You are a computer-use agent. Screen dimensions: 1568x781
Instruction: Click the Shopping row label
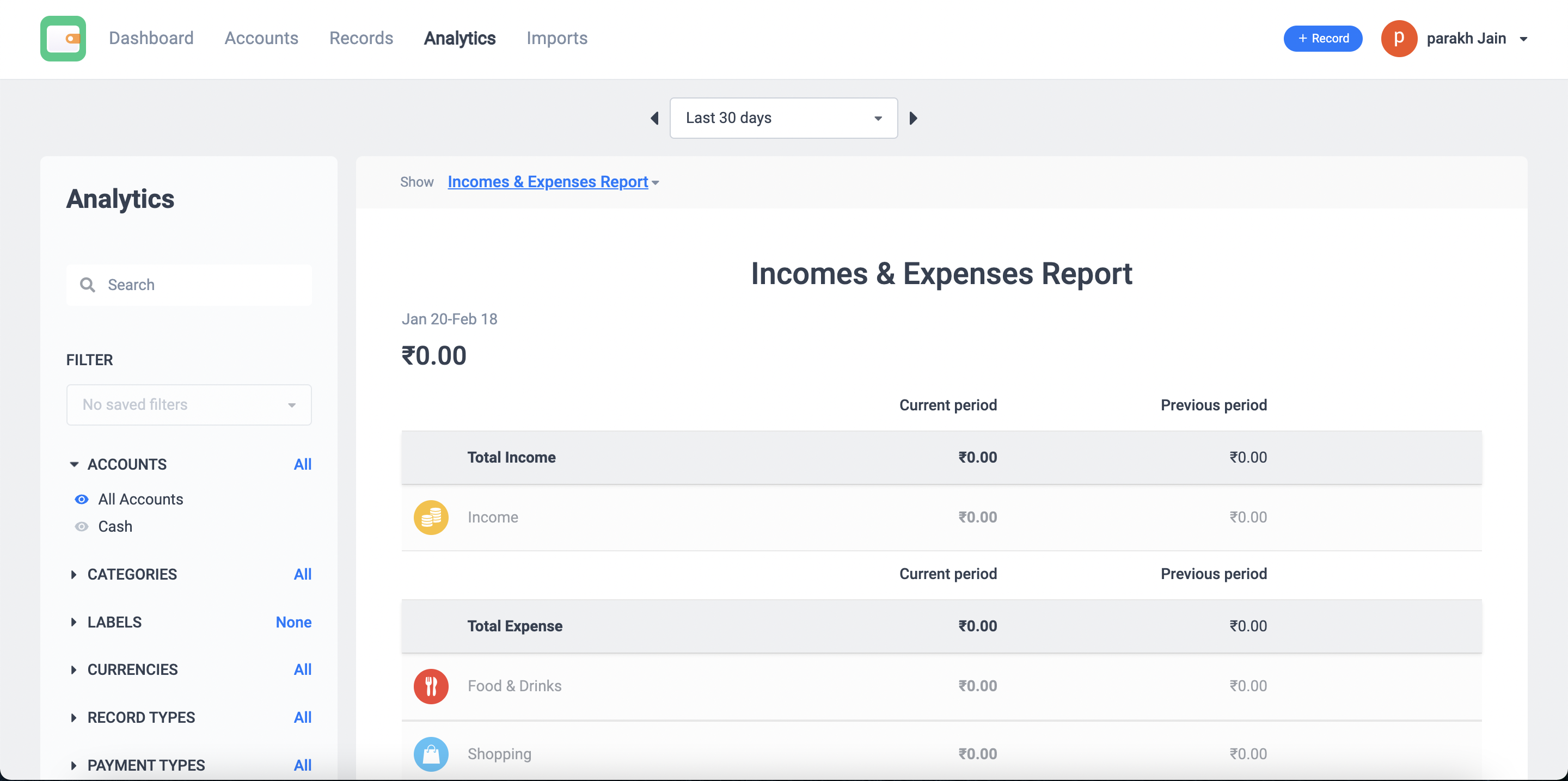pos(499,754)
